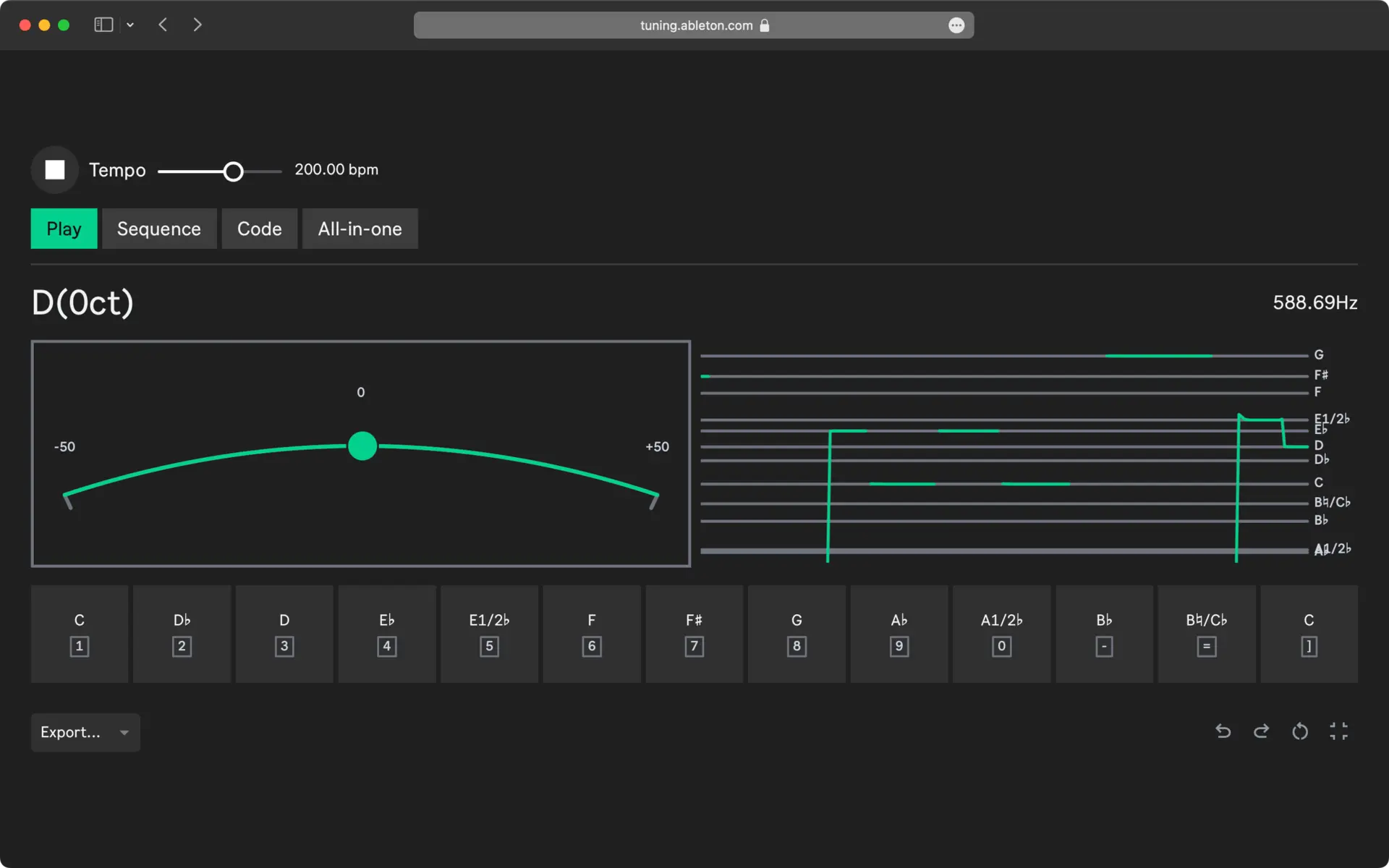Click the green tuning meter indicator dot
The image size is (1389, 868).
pyautogui.click(x=362, y=446)
